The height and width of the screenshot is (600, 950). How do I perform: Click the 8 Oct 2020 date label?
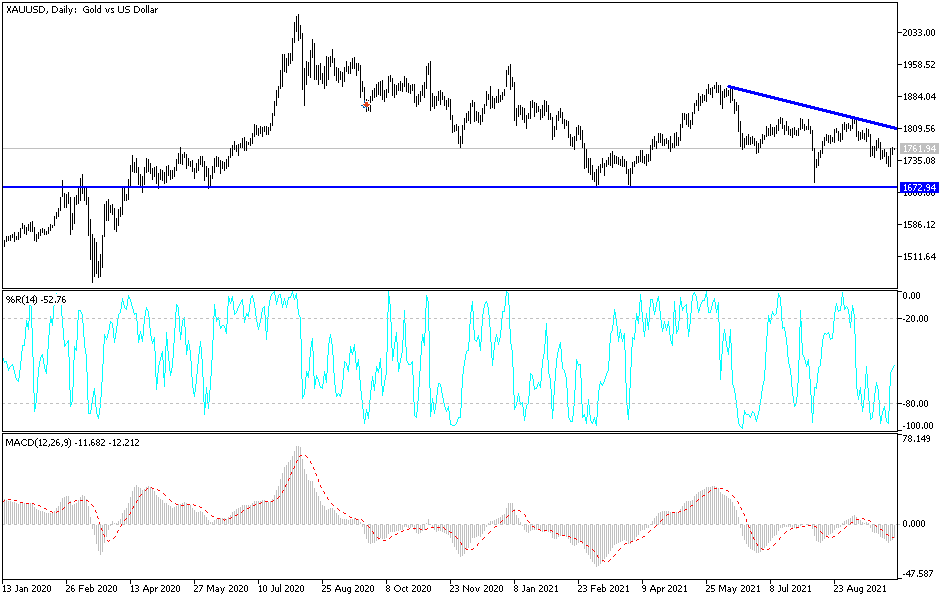(x=408, y=589)
